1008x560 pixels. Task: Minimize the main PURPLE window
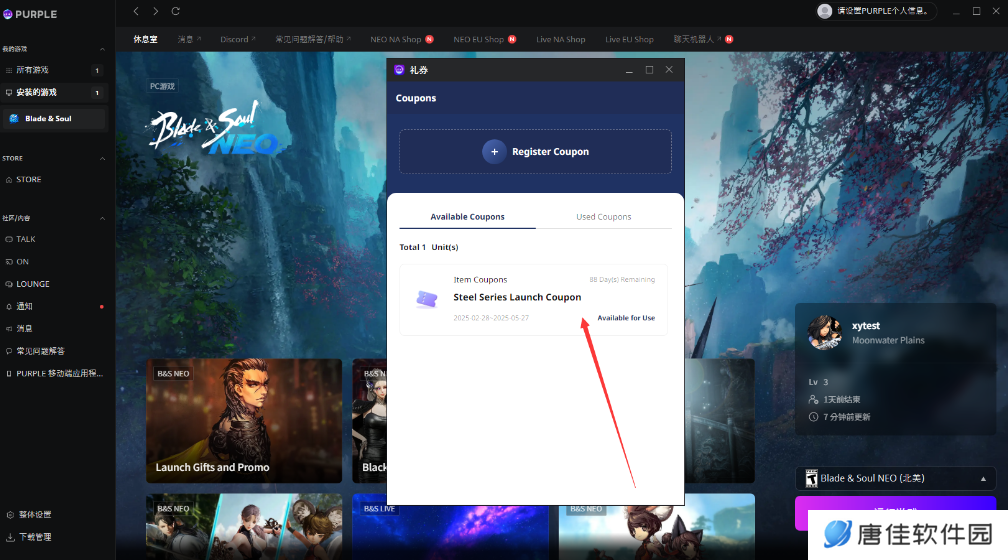[x=957, y=11]
